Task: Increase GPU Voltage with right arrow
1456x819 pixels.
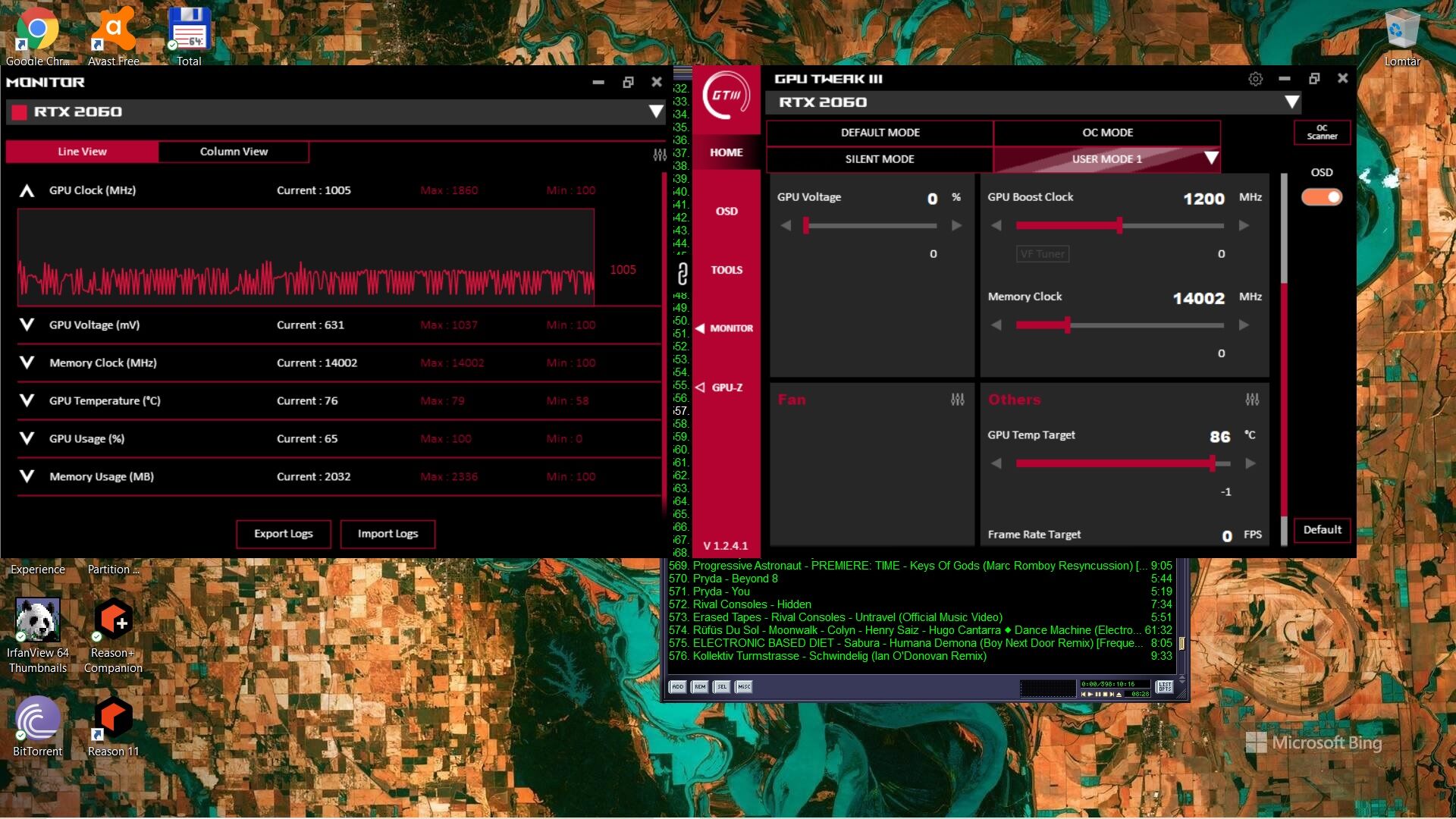Action: pos(956,225)
